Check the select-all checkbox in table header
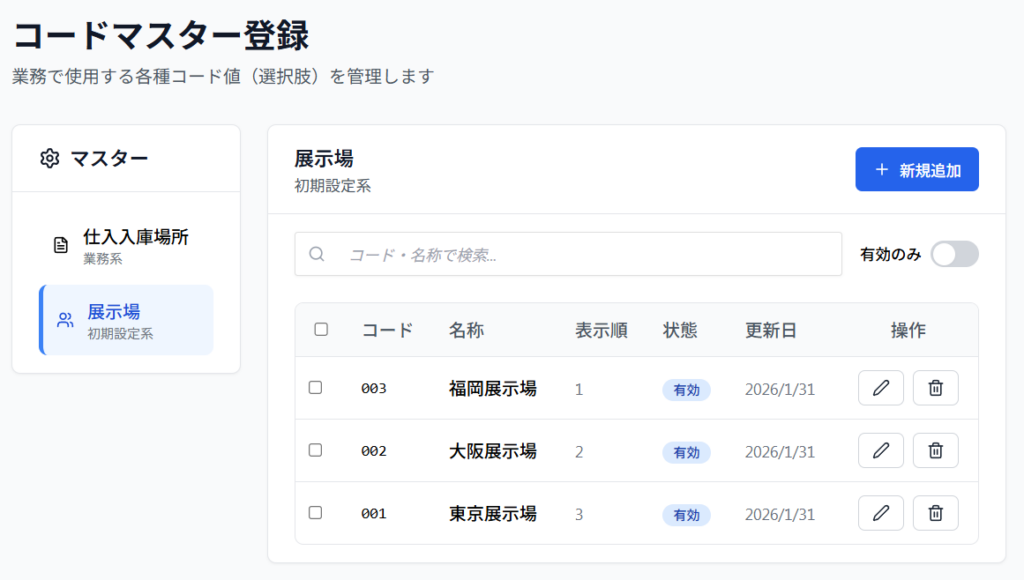The height and width of the screenshot is (580, 1024). click(321, 329)
